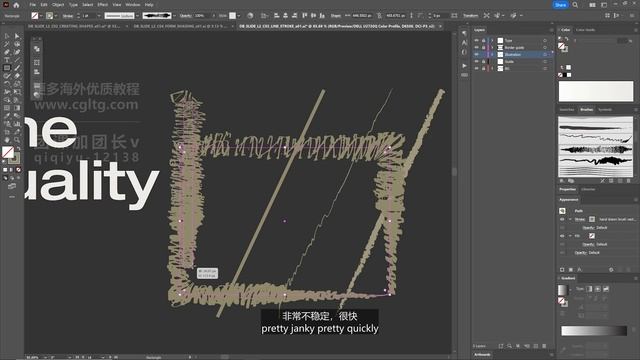Screen dimensions: 640x360
Task: Click Delete Brush trash icon
Action: pyautogui.click(x=629, y=180)
